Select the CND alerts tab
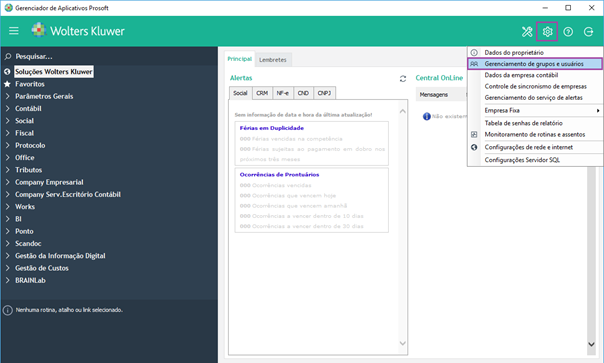 [303, 93]
